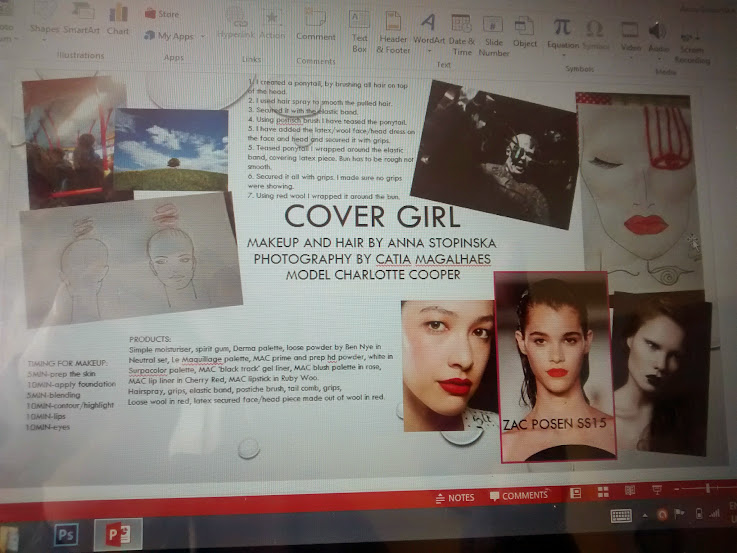Adjust the zoom slider in status bar
Viewport: 737px width, 553px height.
click(x=705, y=490)
